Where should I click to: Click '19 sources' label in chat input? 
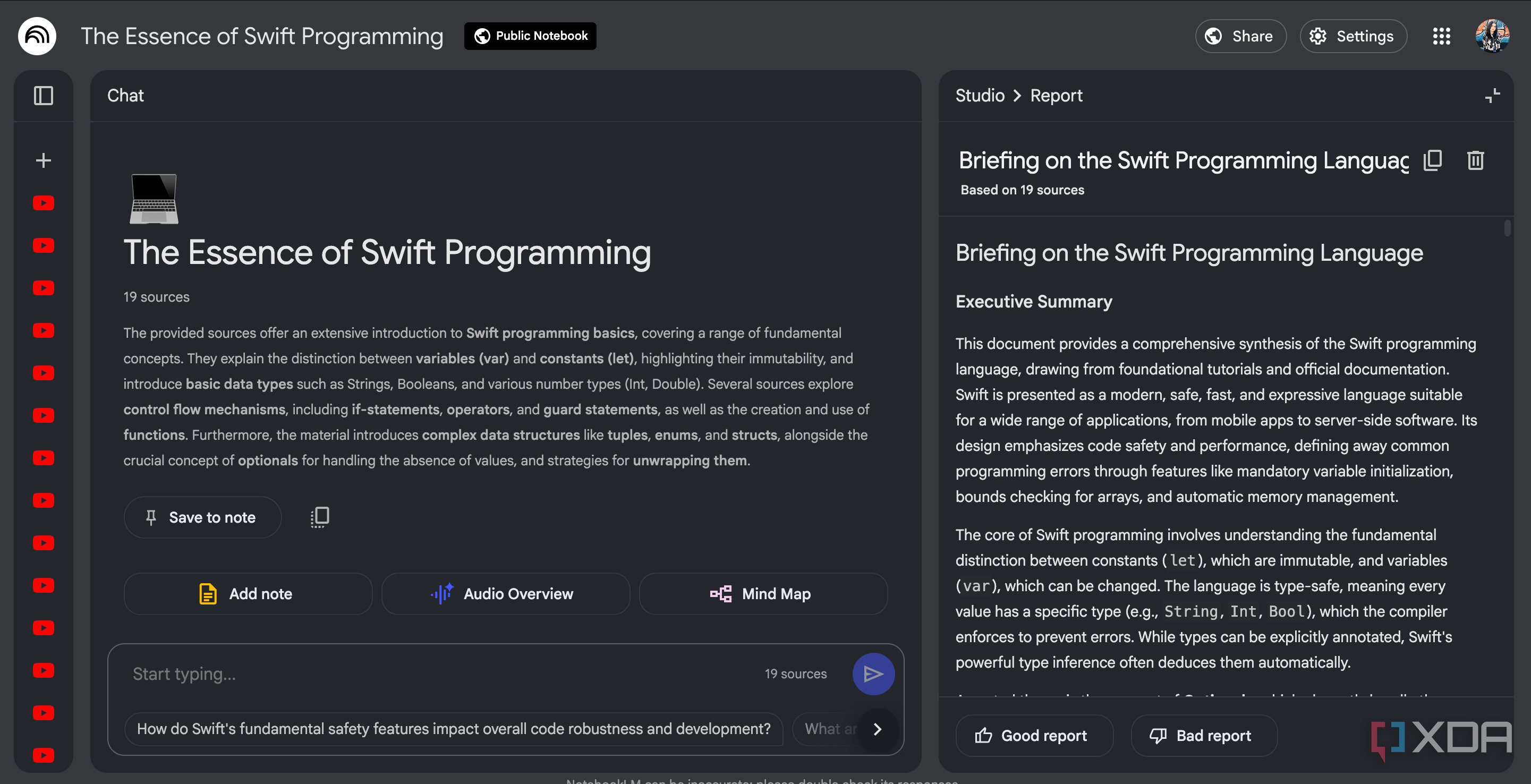click(x=795, y=674)
